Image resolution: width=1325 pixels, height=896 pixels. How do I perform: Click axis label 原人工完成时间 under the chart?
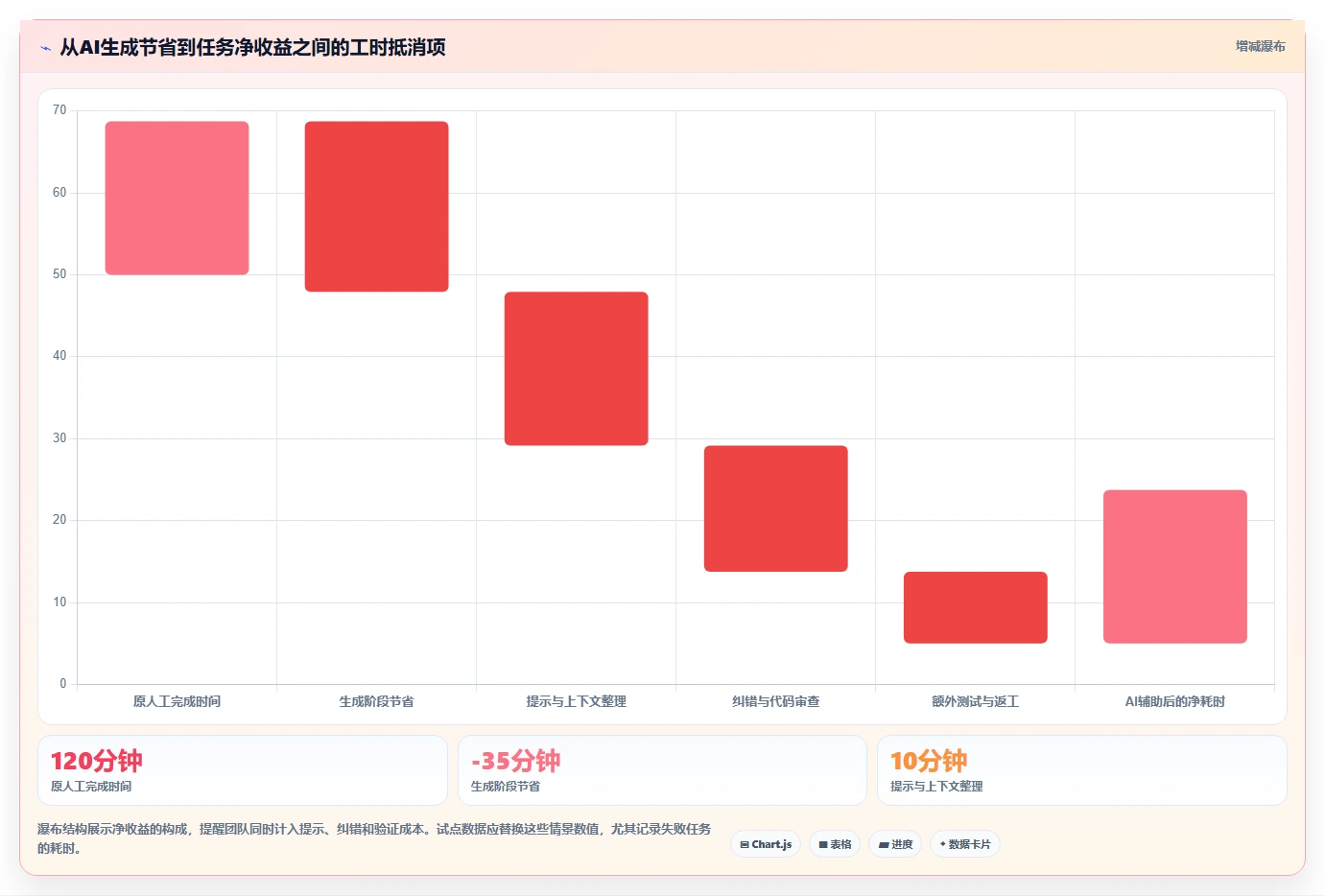pyautogui.click(x=177, y=701)
